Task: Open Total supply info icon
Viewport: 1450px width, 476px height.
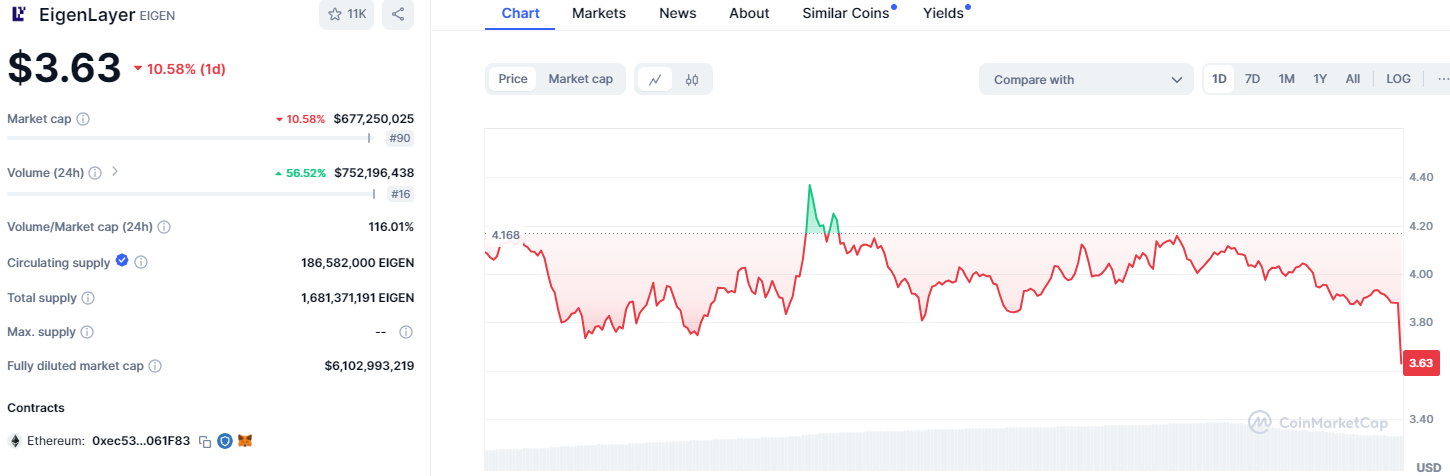Action: click(88, 298)
